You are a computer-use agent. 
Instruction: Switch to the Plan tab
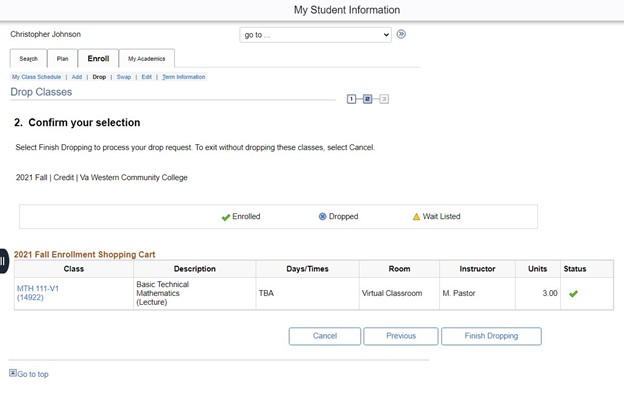click(x=62, y=59)
